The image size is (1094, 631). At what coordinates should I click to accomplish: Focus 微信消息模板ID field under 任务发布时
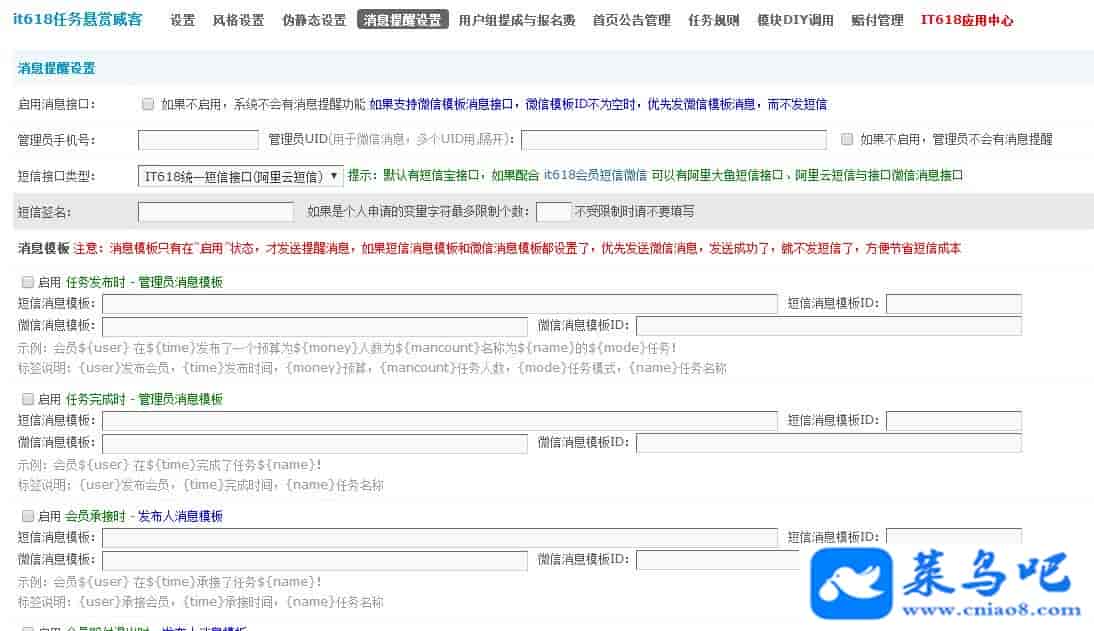(x=829, y=326)
